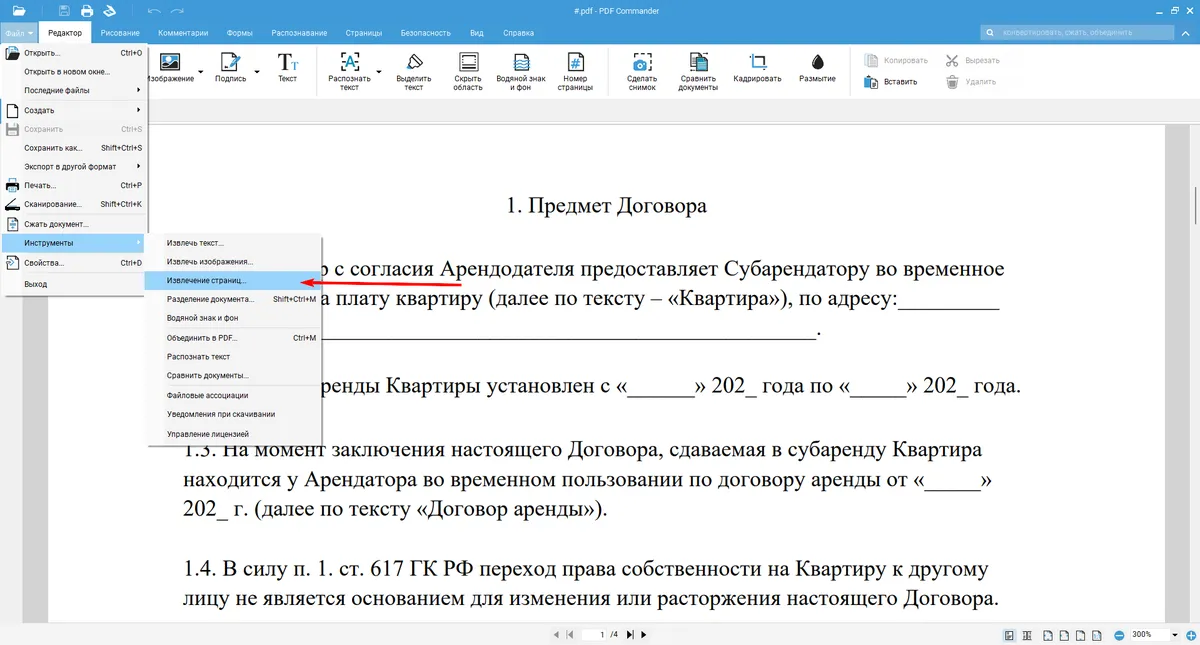Choose Сохранить как menu item
Viewport: 1200px width, 645px height.
75,148
